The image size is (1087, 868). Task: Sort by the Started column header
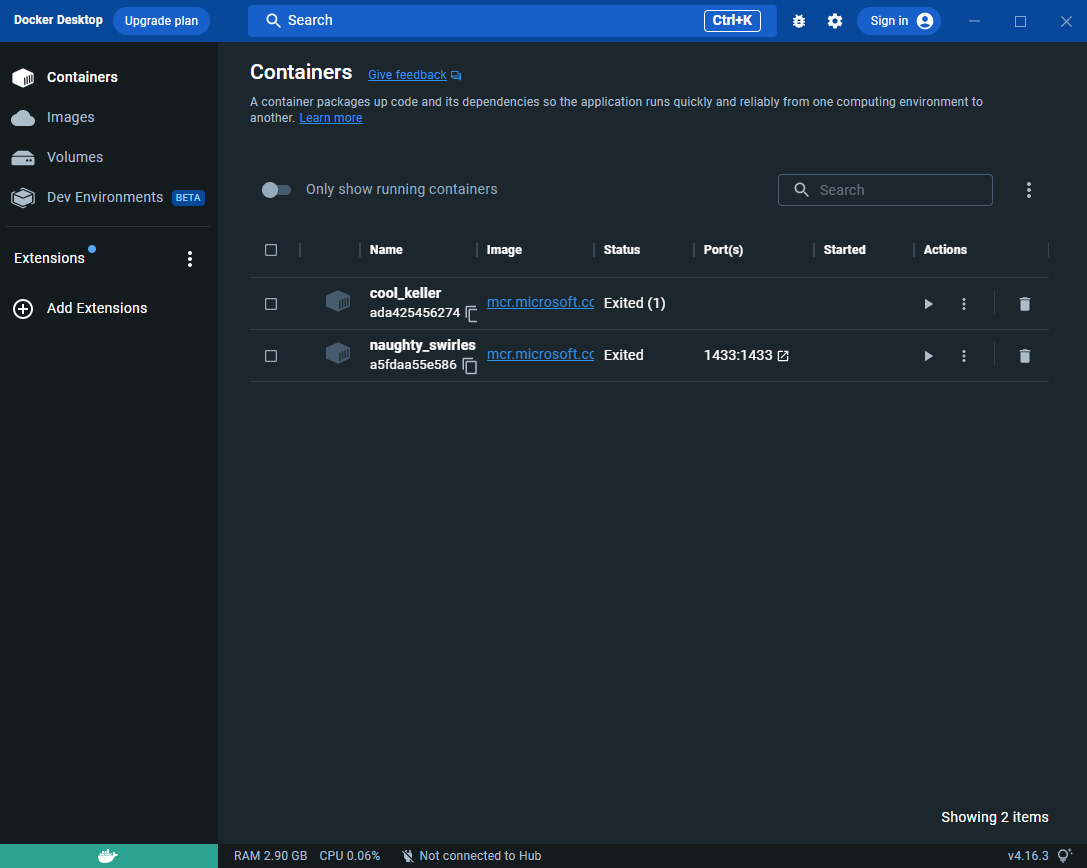pos(844,250)
